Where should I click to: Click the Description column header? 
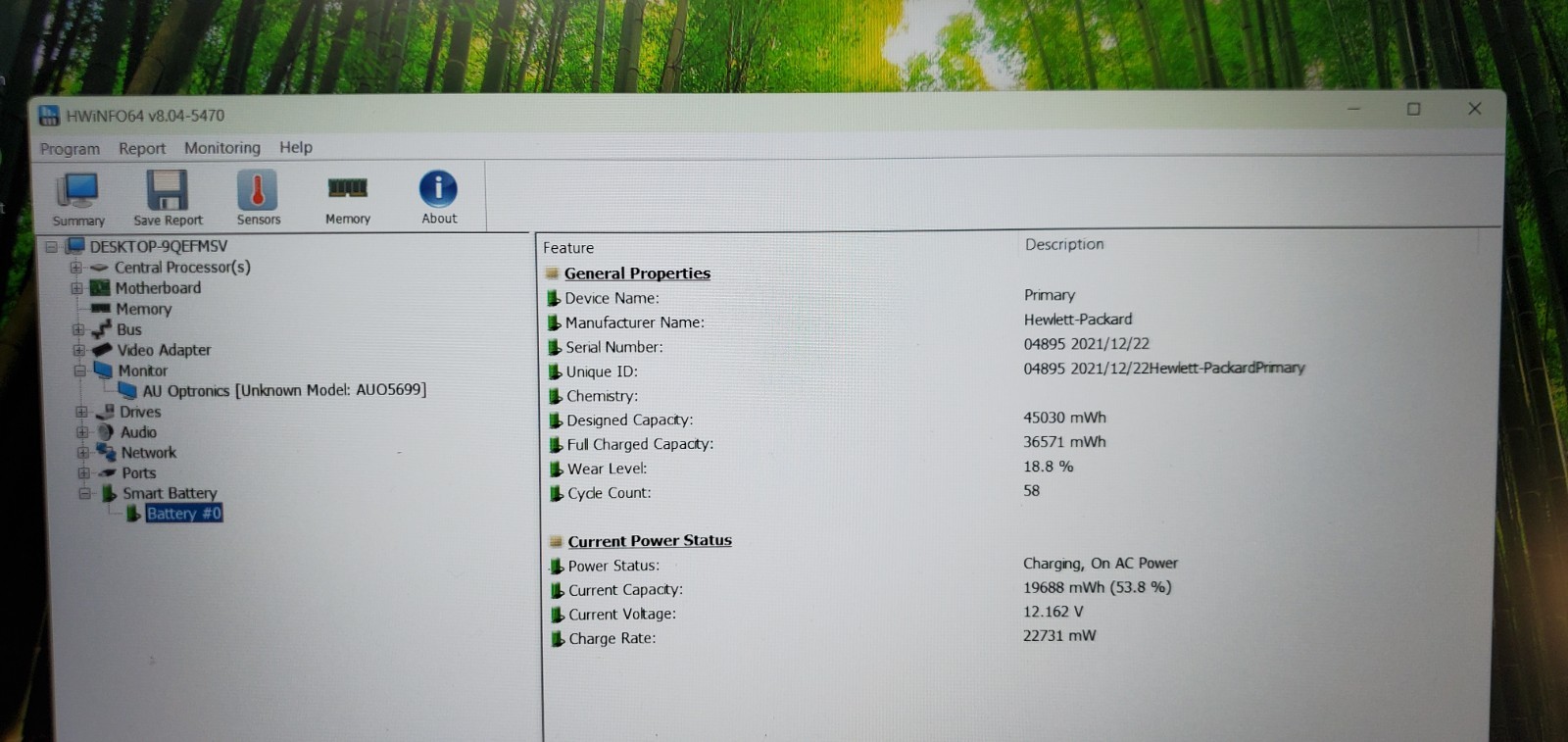pos(1064,244)
